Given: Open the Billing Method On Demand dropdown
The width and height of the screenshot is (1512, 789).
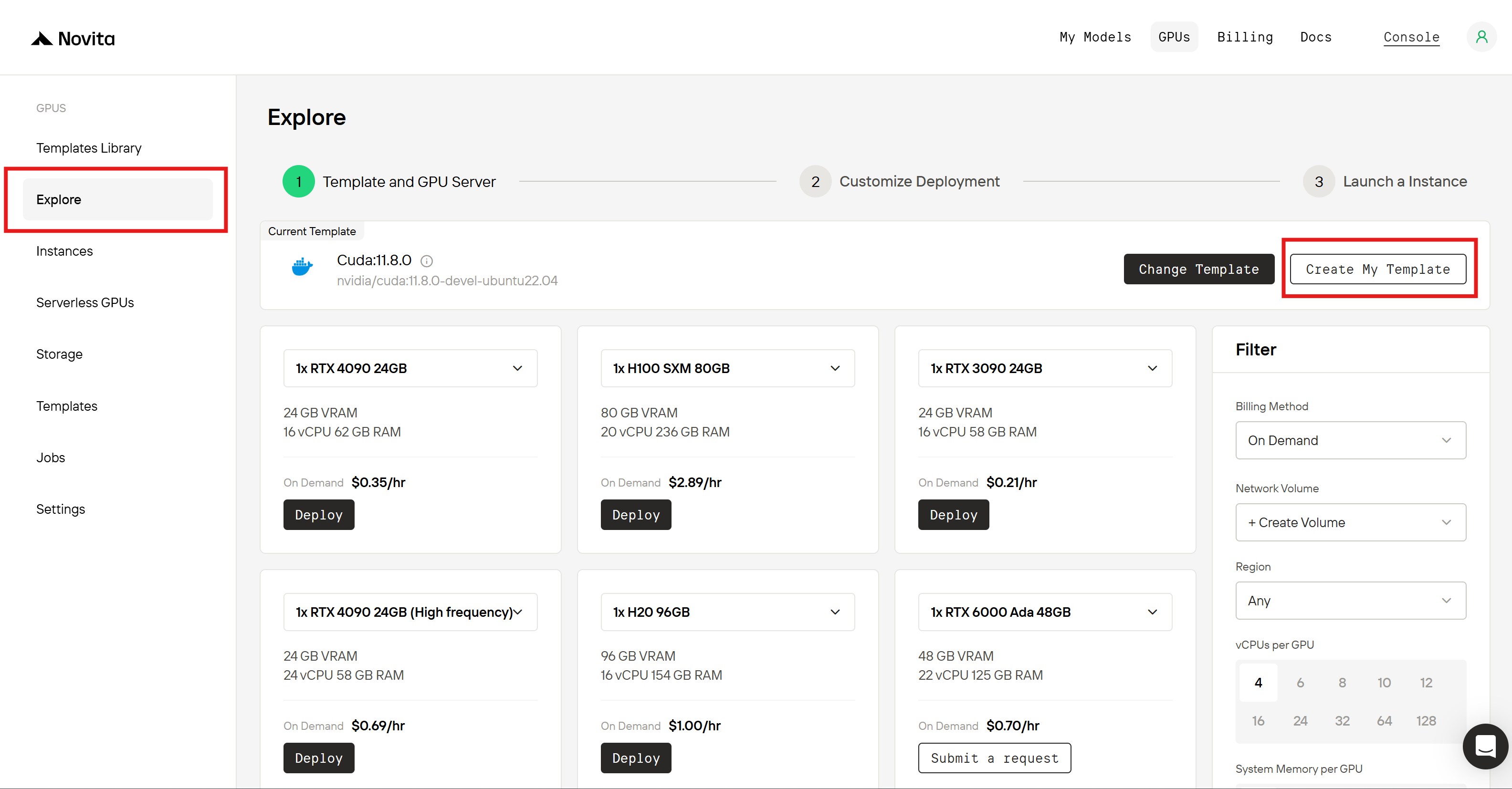Looking at the screenshot, I should (1350, 441).
